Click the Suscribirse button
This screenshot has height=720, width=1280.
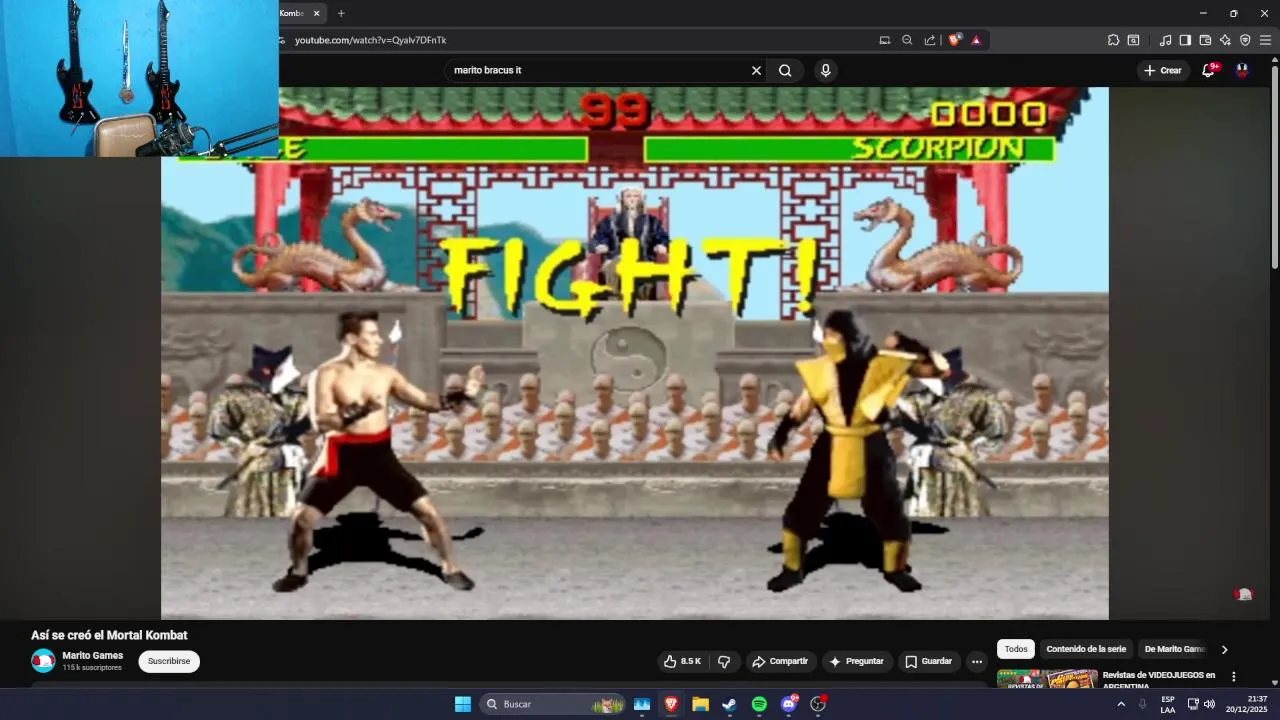(169, 661)
